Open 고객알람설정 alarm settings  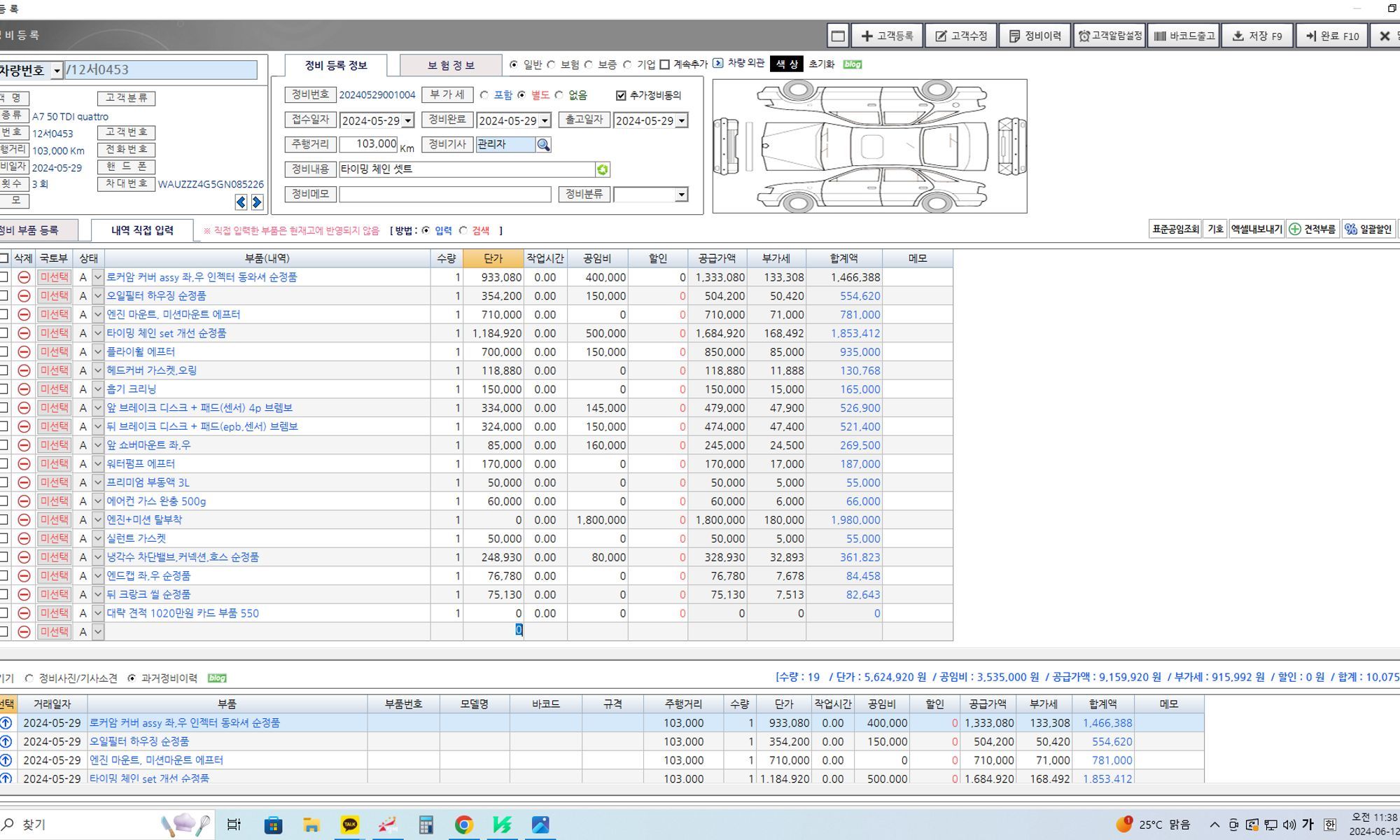click(1109, 36)
